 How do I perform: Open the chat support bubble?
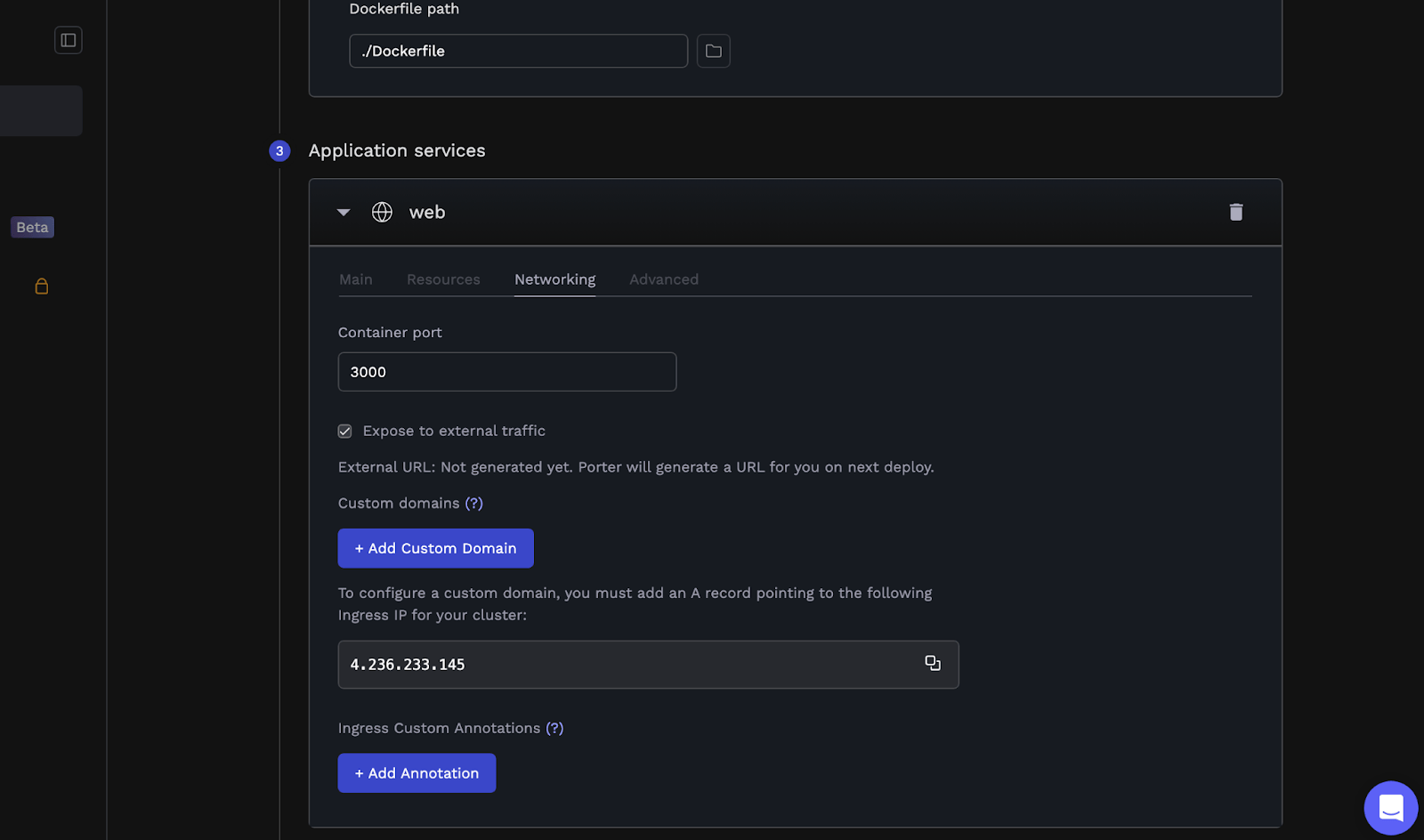tap(1391, 808)
